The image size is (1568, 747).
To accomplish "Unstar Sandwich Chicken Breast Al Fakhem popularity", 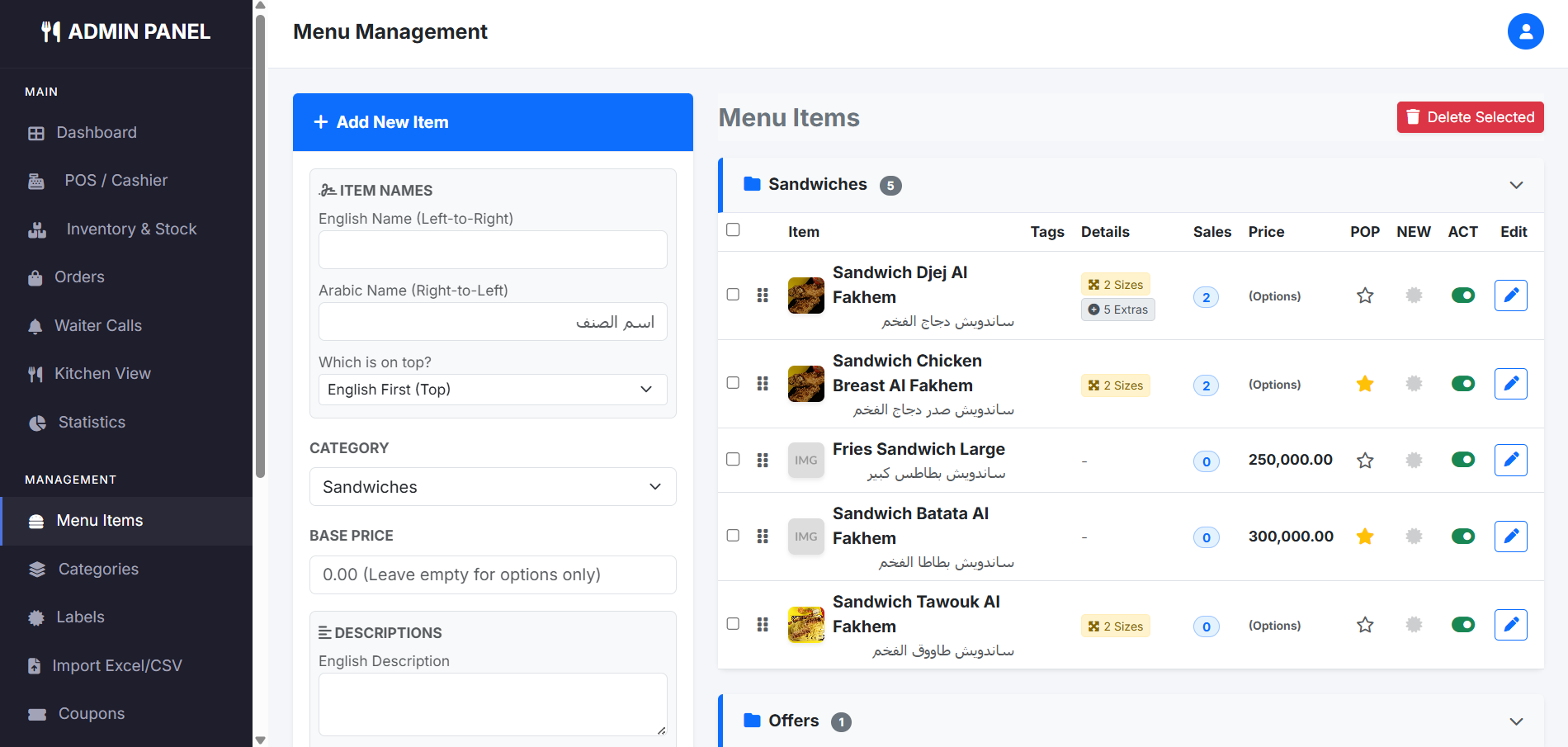I will tap(1365, 384).
